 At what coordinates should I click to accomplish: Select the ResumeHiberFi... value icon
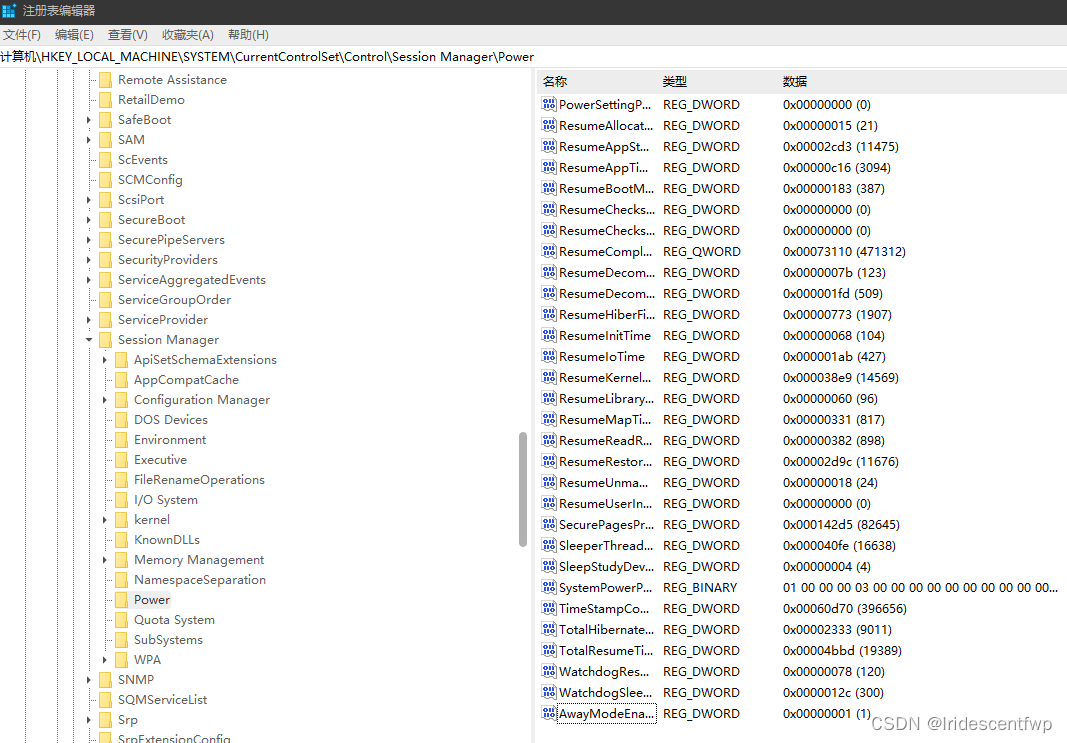pos(549,314)
